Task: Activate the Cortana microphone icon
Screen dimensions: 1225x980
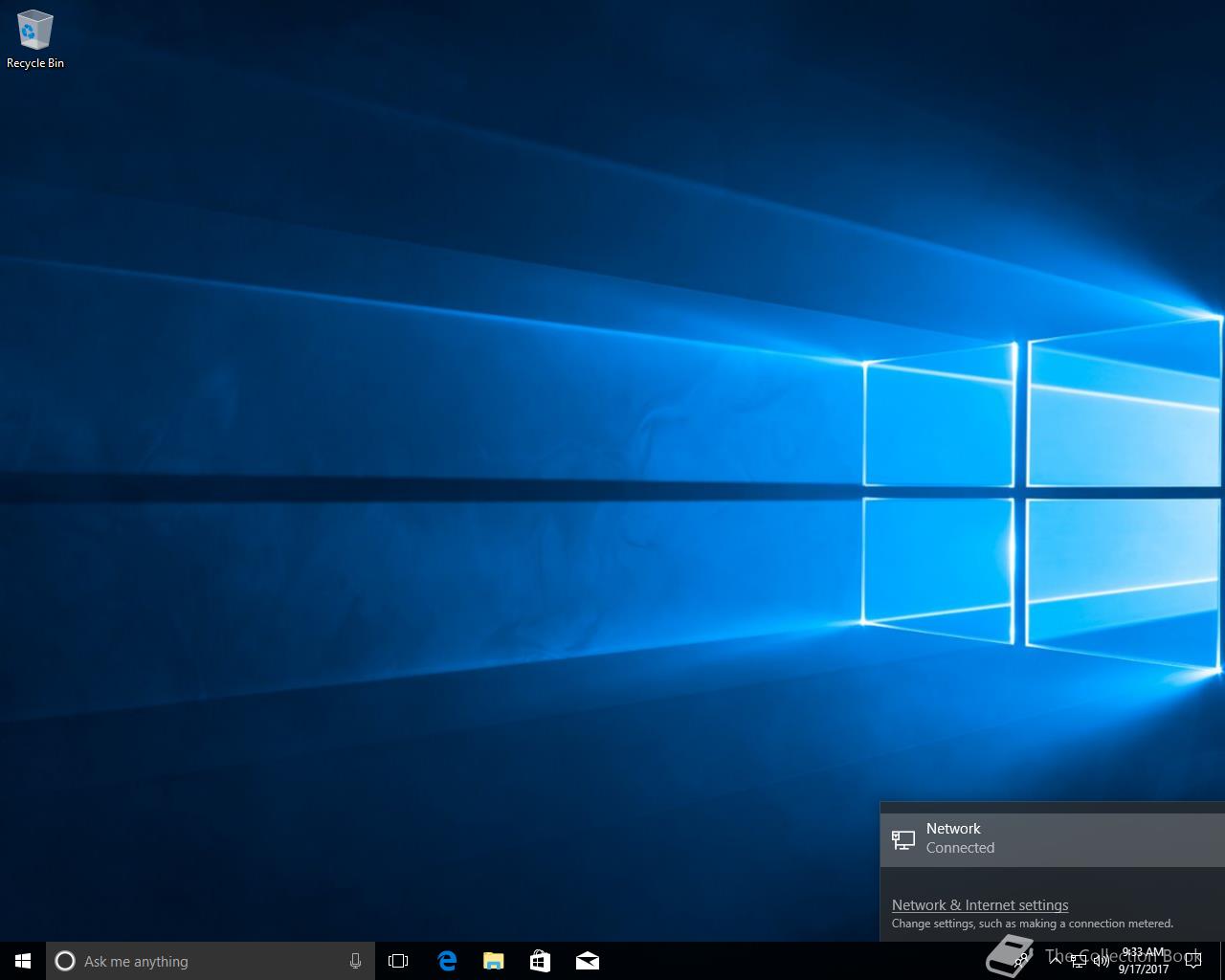Action: [355, 961]
